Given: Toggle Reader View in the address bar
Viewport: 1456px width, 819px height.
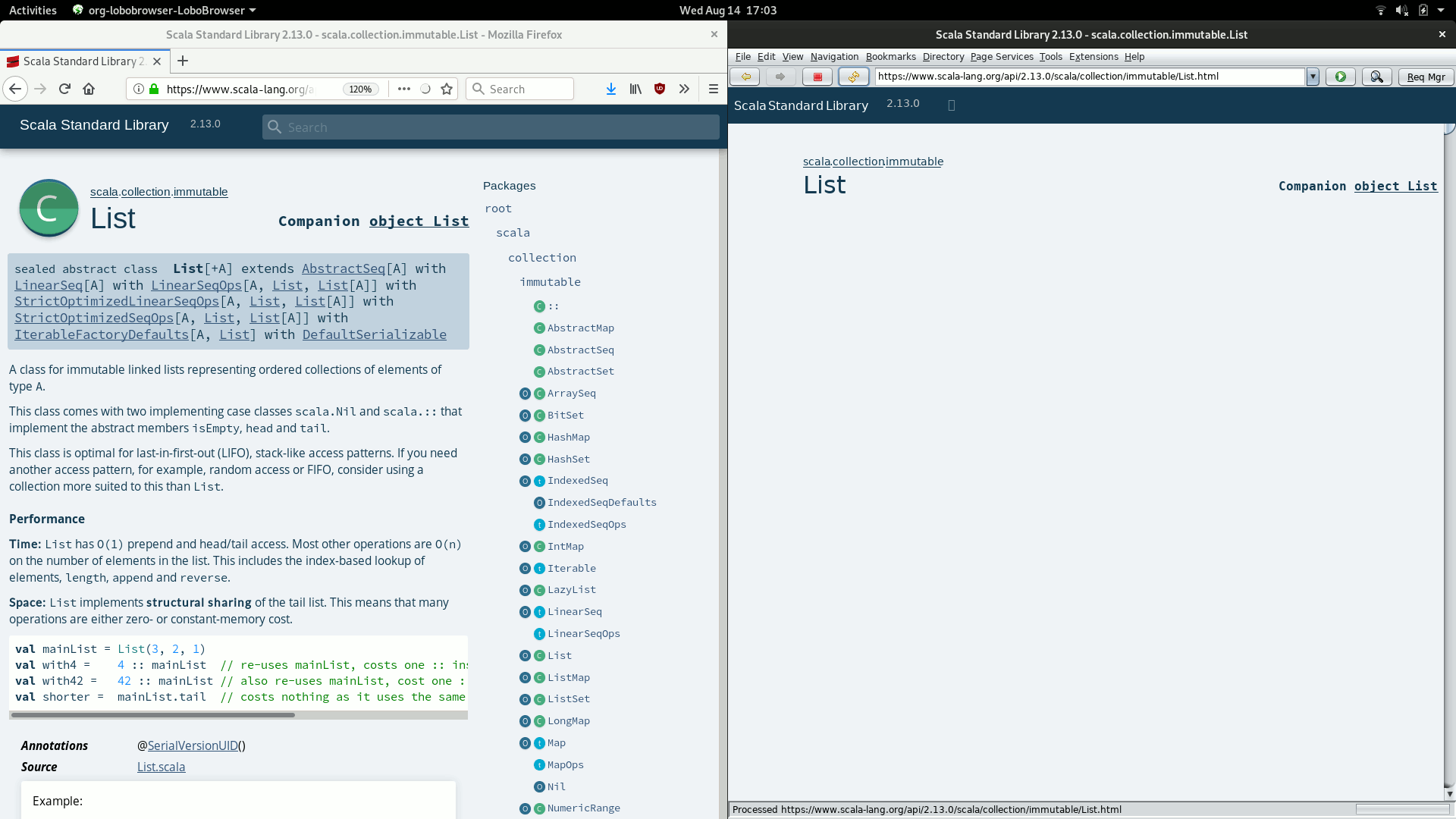Looking at the screenshot, I should [x=425, y=89].
